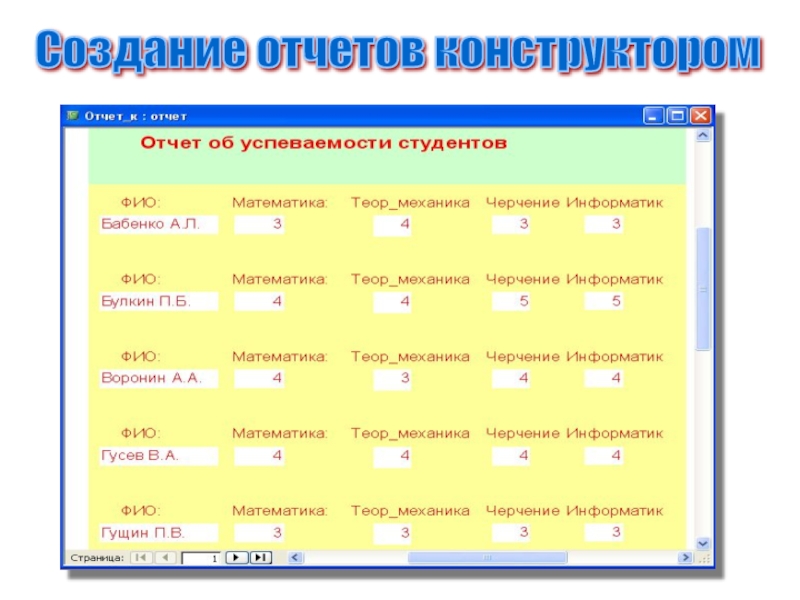Close the Отчет_к report window

(701, 116)
